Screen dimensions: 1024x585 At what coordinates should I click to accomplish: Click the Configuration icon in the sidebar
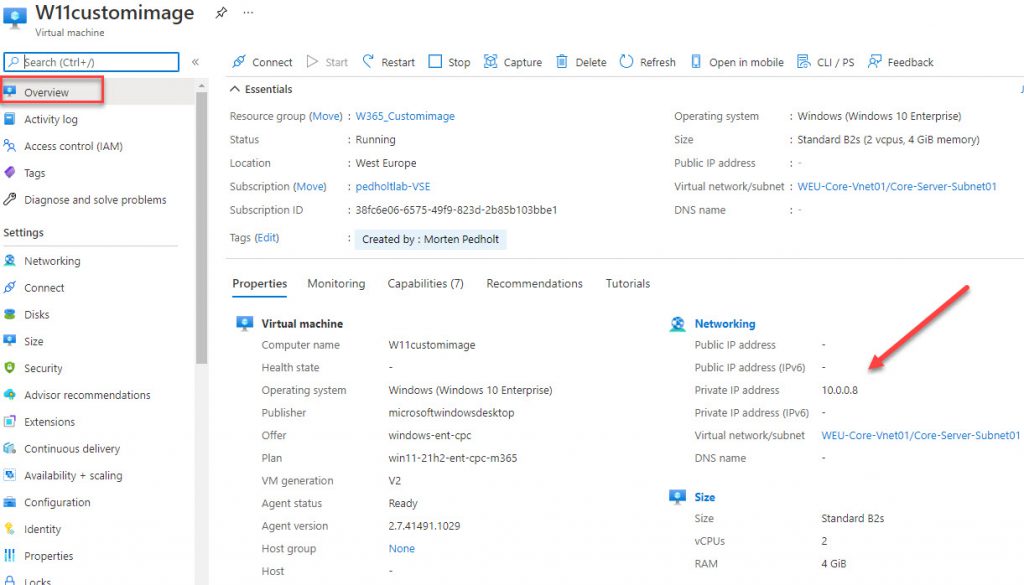coord(10,502)
